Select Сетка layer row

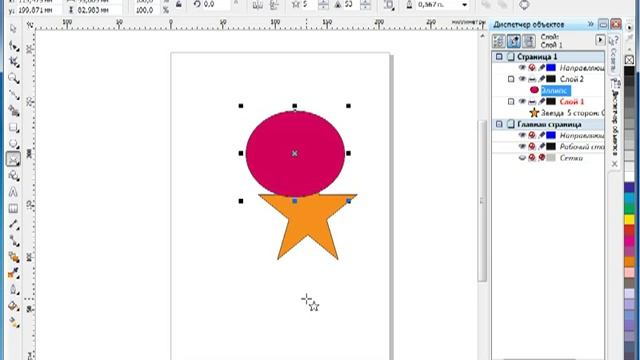pyautogui.click(x=548, y=158)
